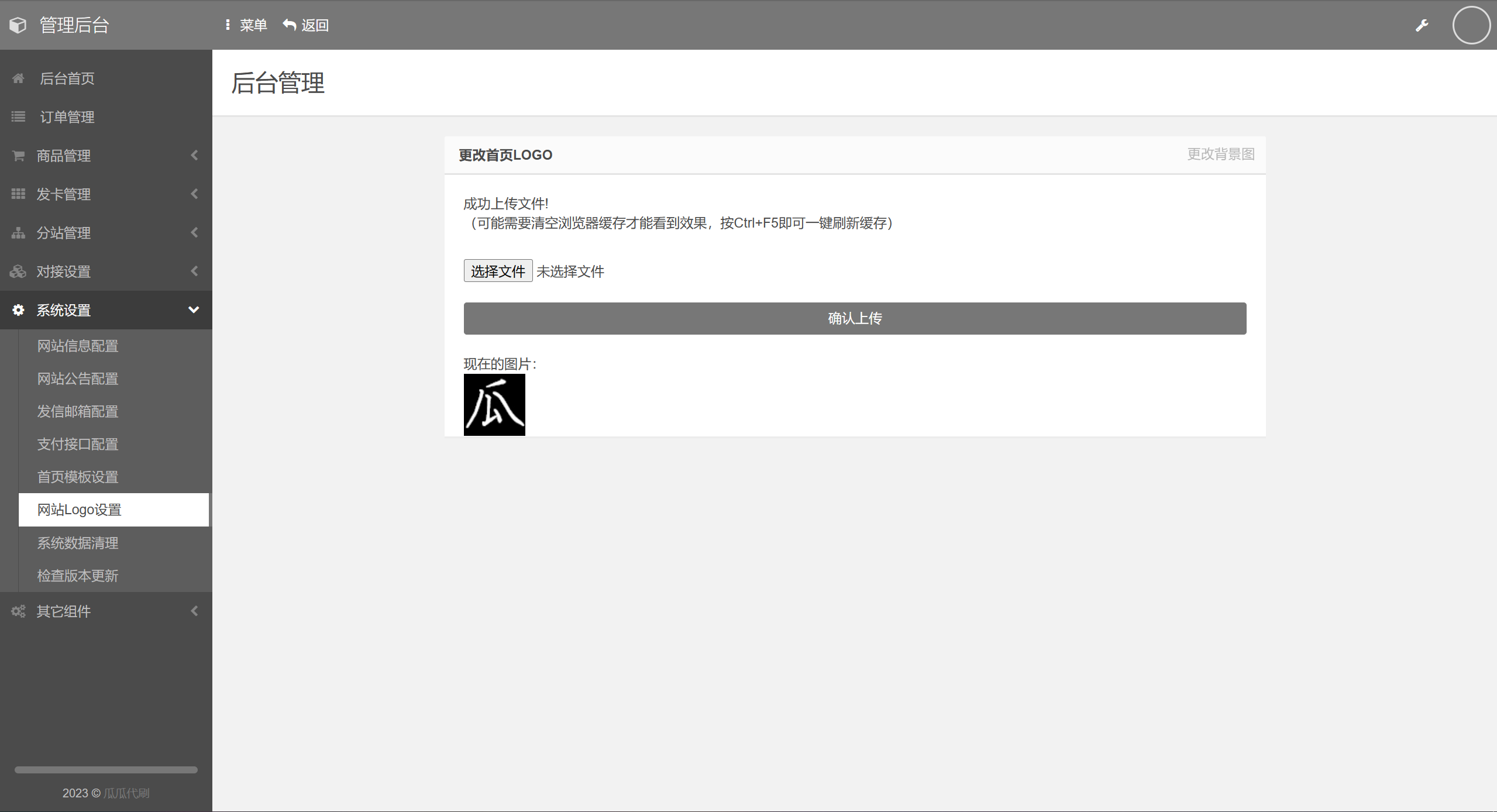Screen dimensions: 1497x812
Task: Click the sitemap icon for 分站管理
Action: click(18, 233)
